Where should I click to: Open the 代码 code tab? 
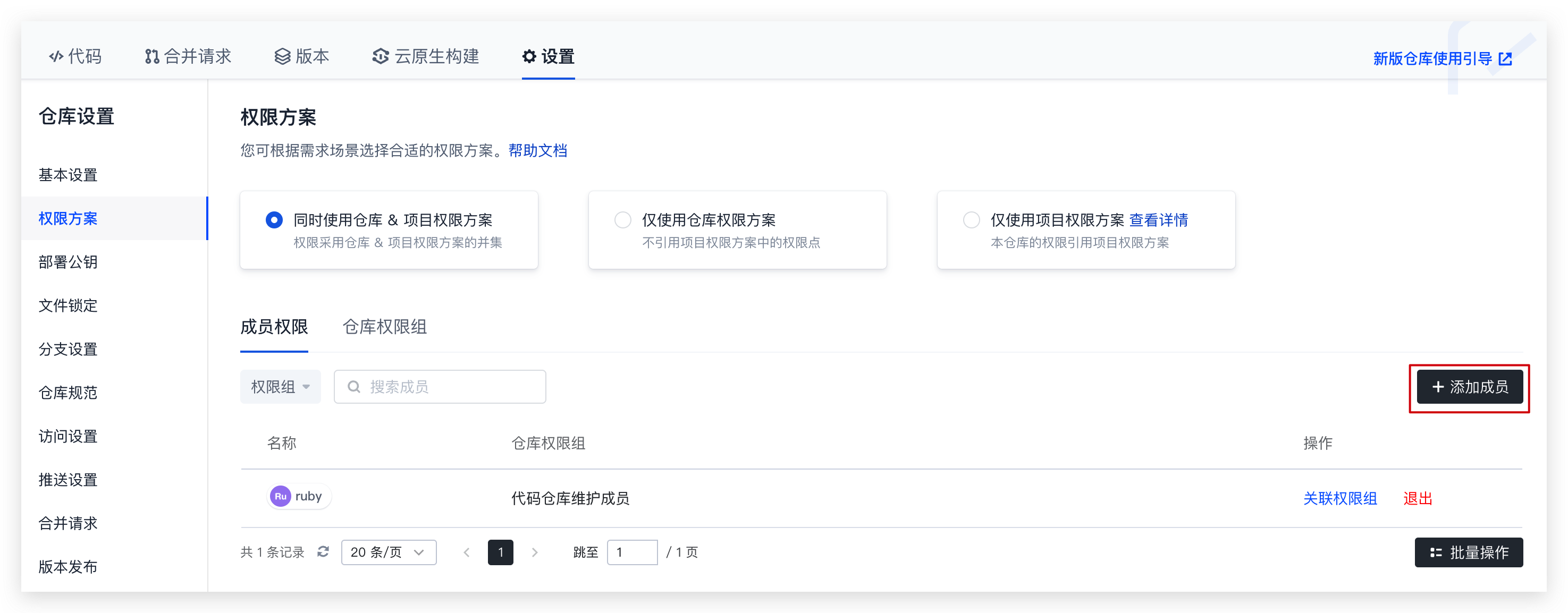pyautogui.click(x=75, y=56)
